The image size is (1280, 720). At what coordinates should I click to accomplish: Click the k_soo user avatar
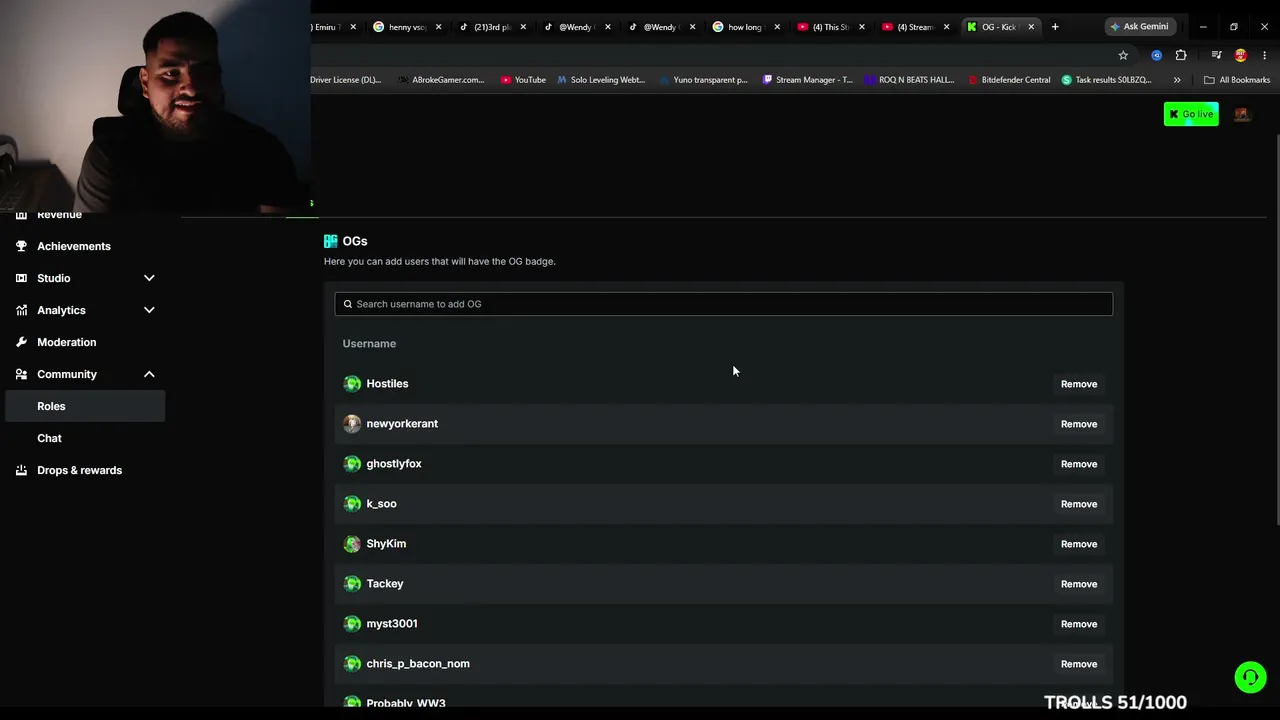(x=352, y=504)
